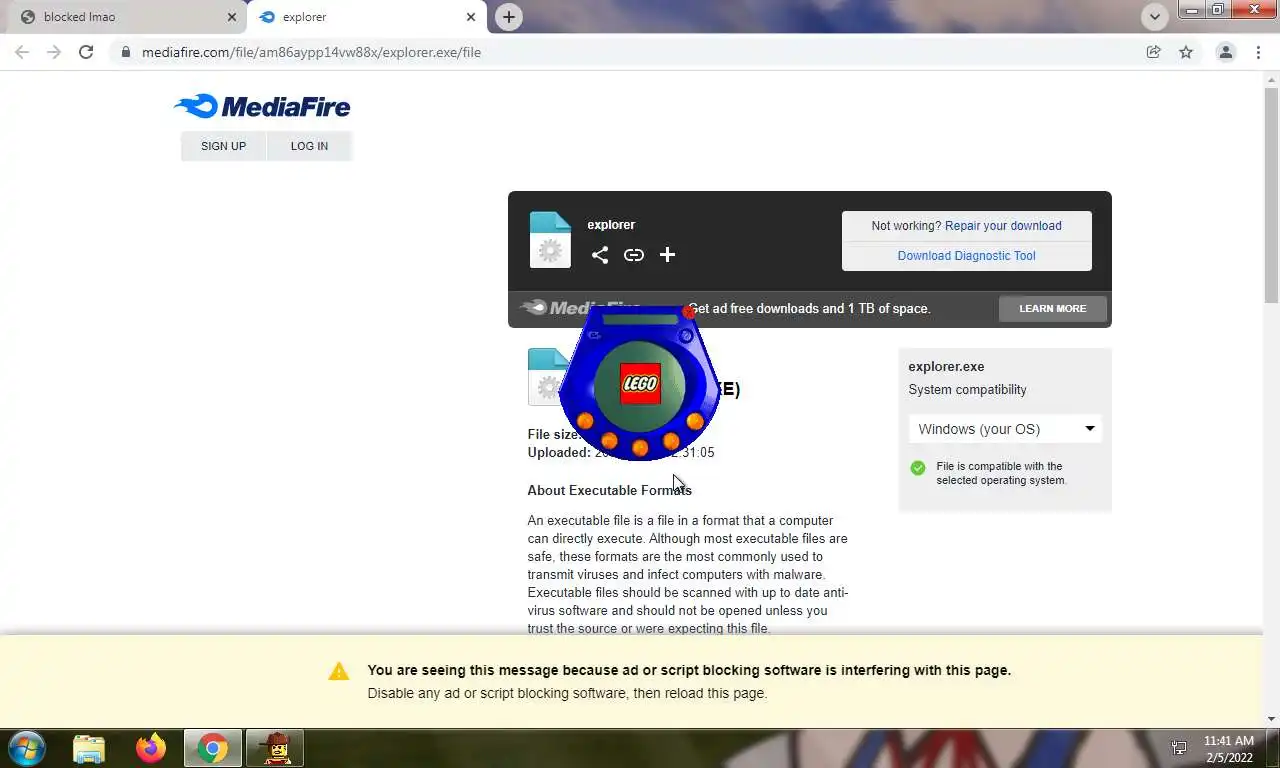Close the 'blocked lmao' tab
The image size is (1280, 768).
coord(232,17)
